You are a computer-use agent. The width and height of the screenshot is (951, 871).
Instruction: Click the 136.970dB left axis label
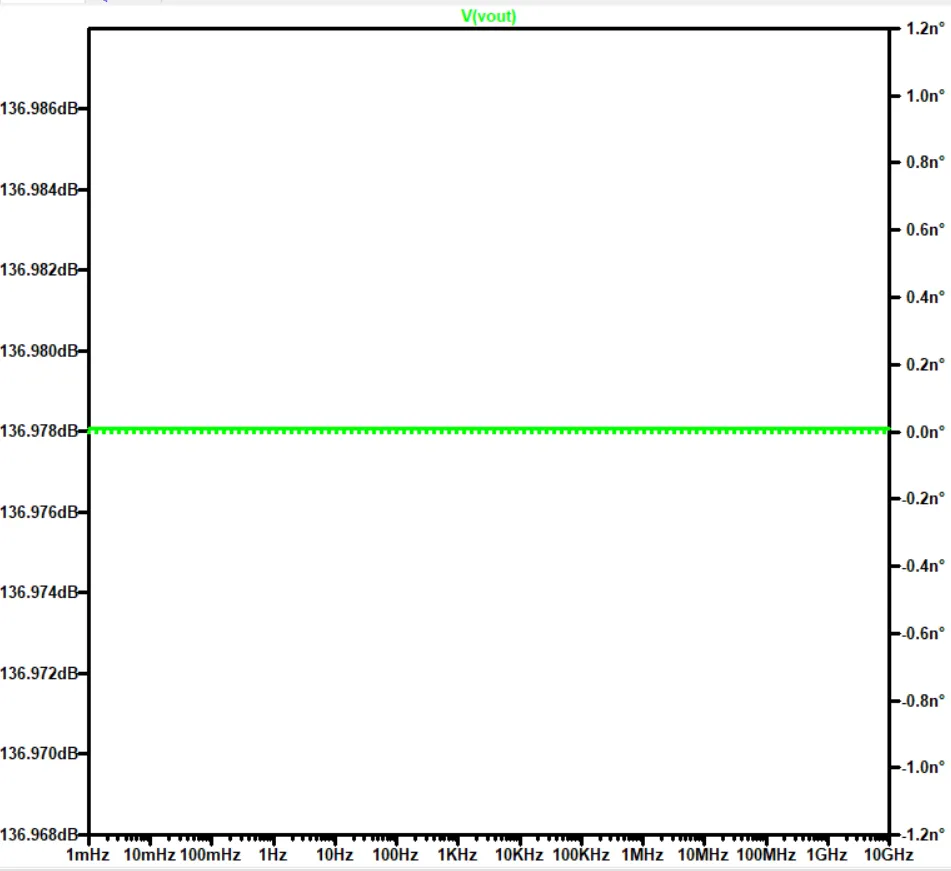tap(39, 753)
